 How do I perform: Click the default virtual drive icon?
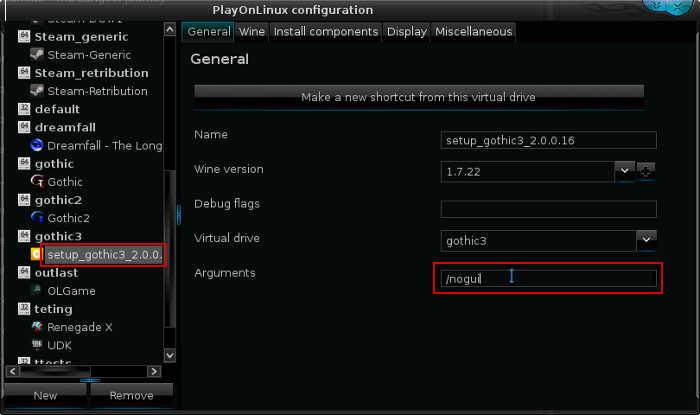[x=24, y=109]
